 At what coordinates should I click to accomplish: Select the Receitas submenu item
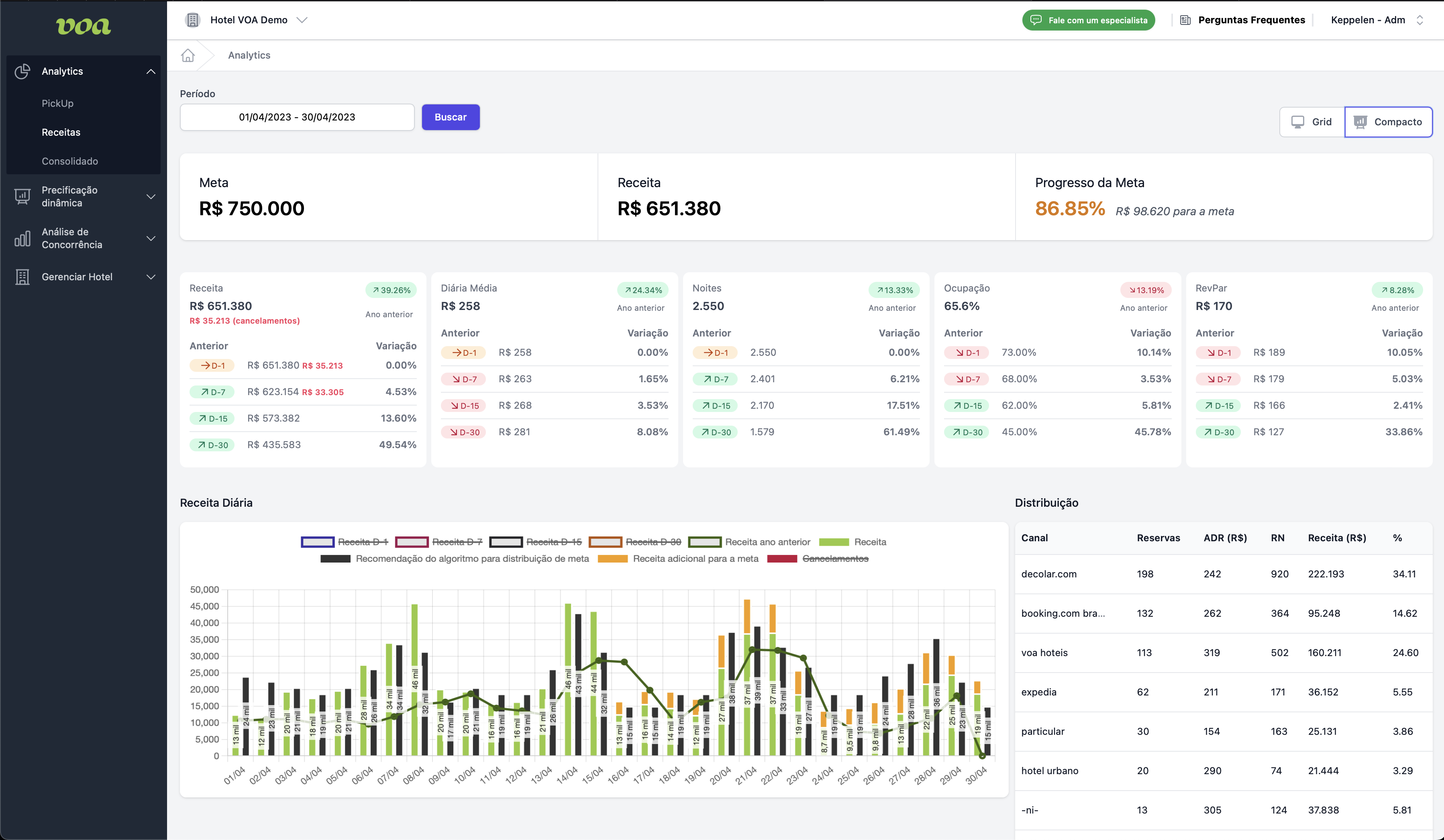point(61,133)
